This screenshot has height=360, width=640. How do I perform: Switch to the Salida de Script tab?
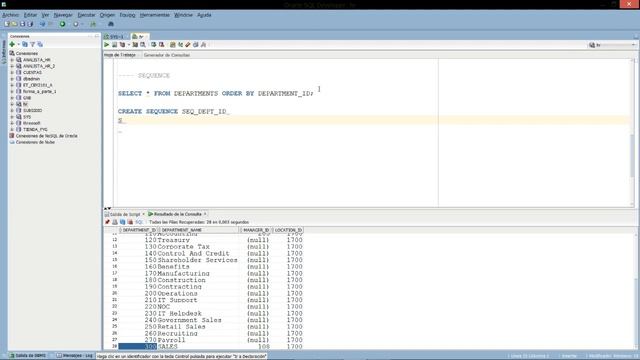pyautogui.click(x=125, y=214)
